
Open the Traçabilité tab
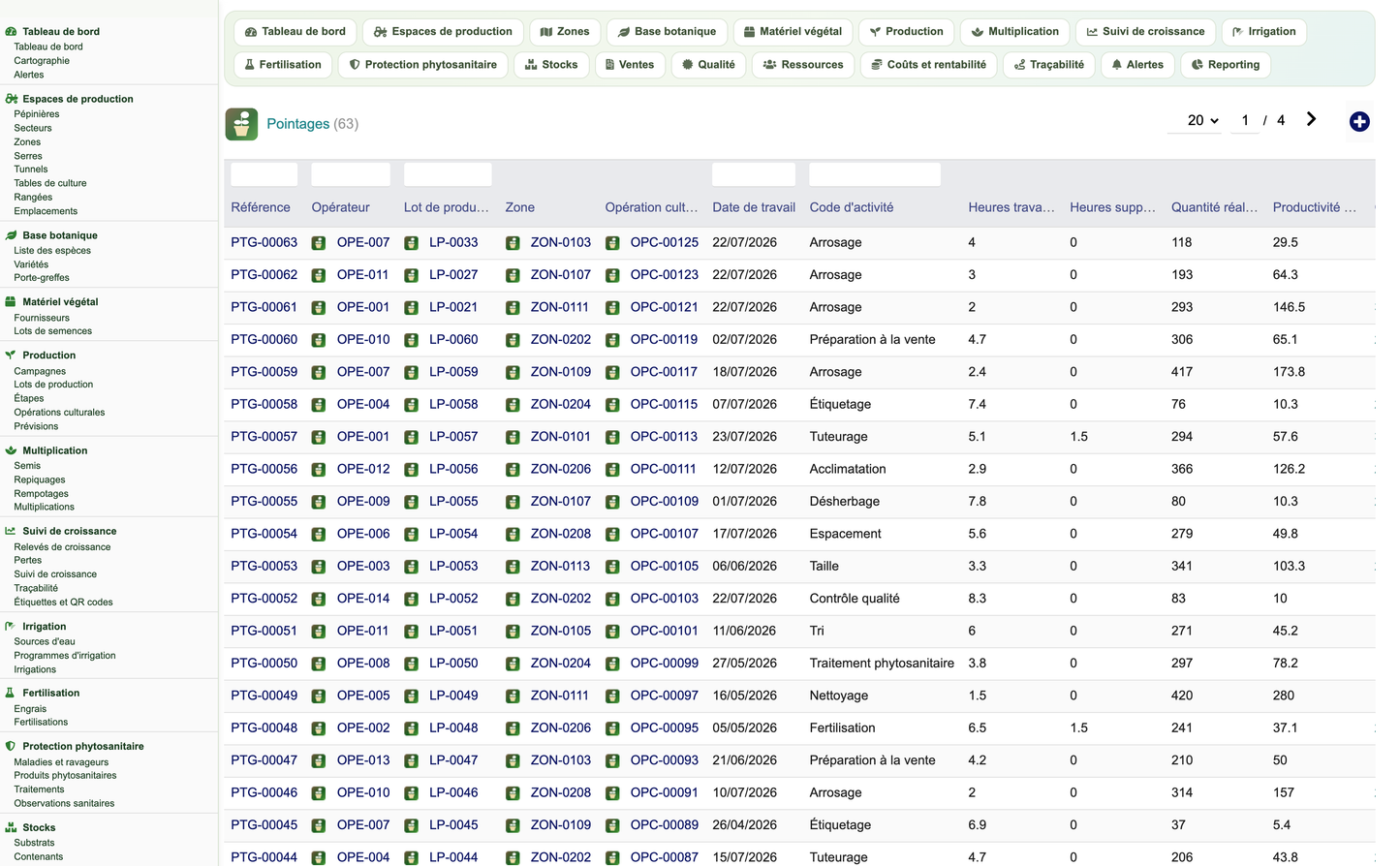pos(1049,65)
